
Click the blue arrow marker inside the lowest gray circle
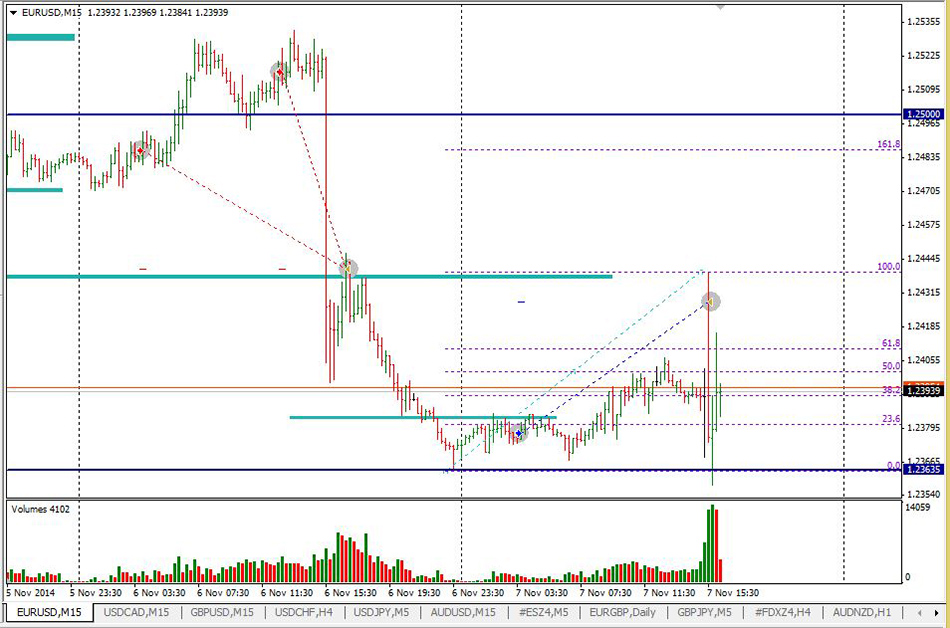tap(518, 432)
